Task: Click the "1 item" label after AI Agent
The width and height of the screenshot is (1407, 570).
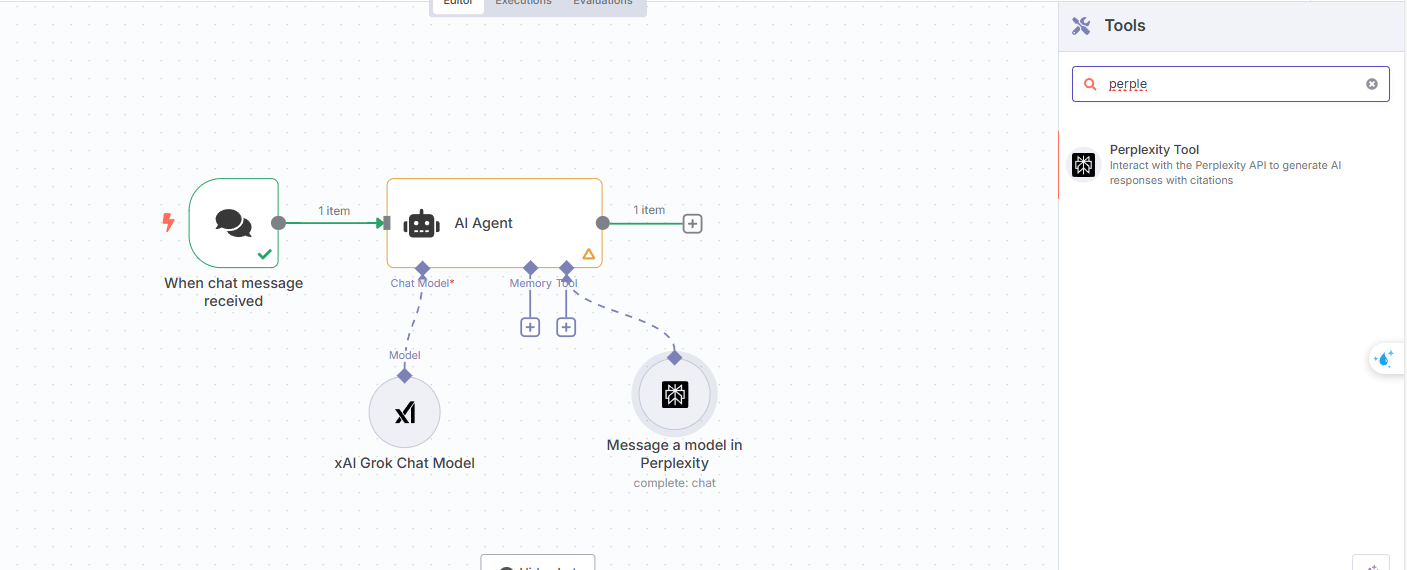Action: coord(649,210)
